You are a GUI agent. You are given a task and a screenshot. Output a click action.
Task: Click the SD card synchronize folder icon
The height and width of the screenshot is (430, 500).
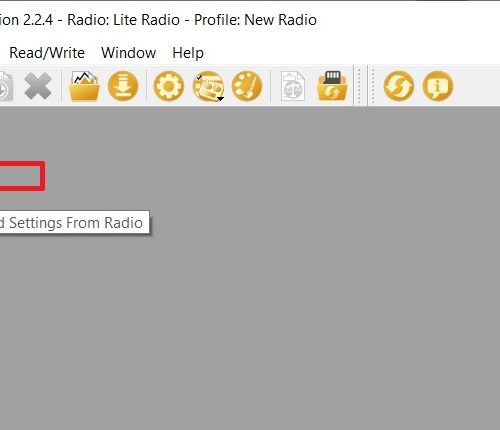pos(332,86)
